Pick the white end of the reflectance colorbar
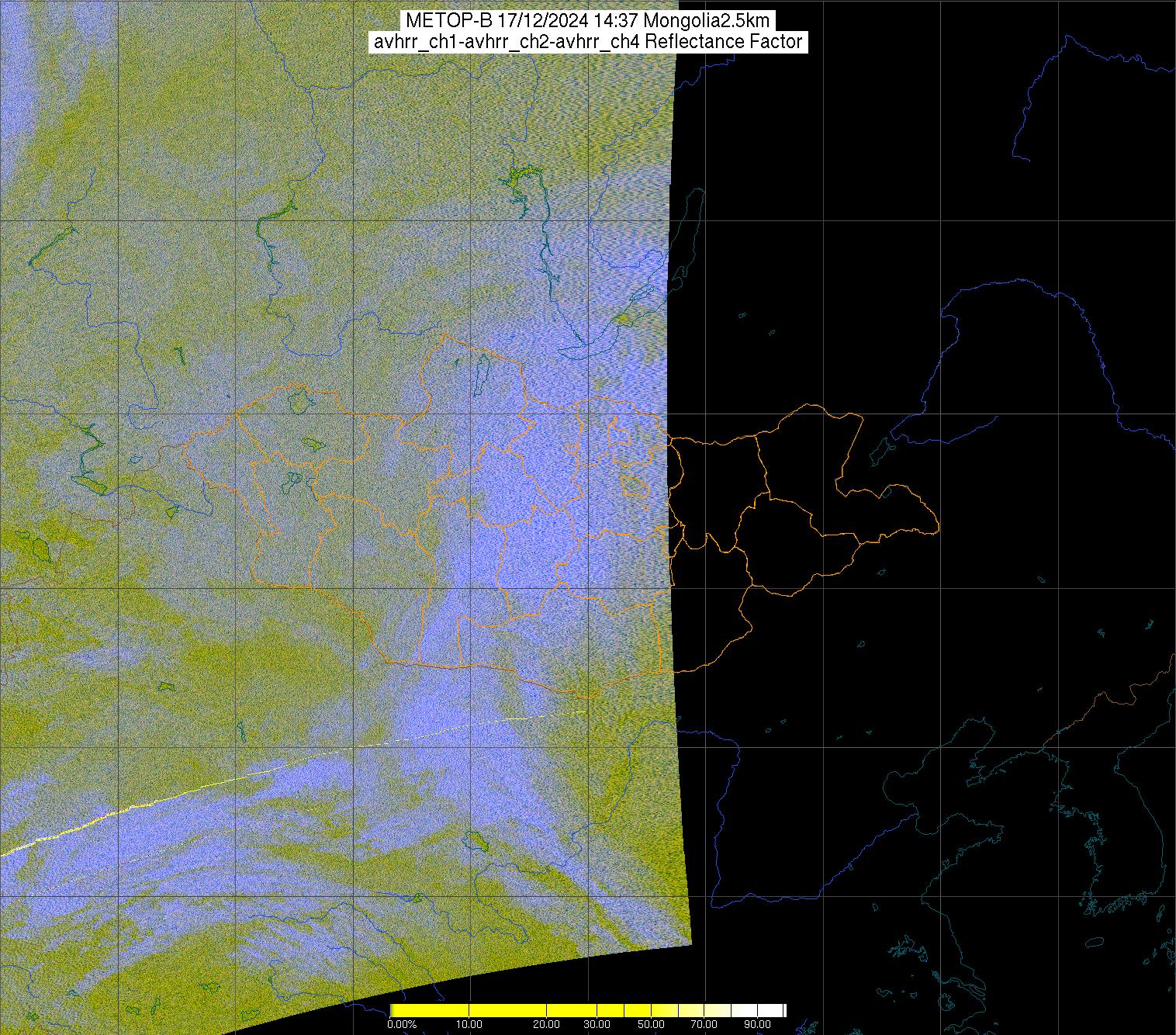This screenshot has height=1035, width=1176. pyautogui.click(x=772, y=1010)
